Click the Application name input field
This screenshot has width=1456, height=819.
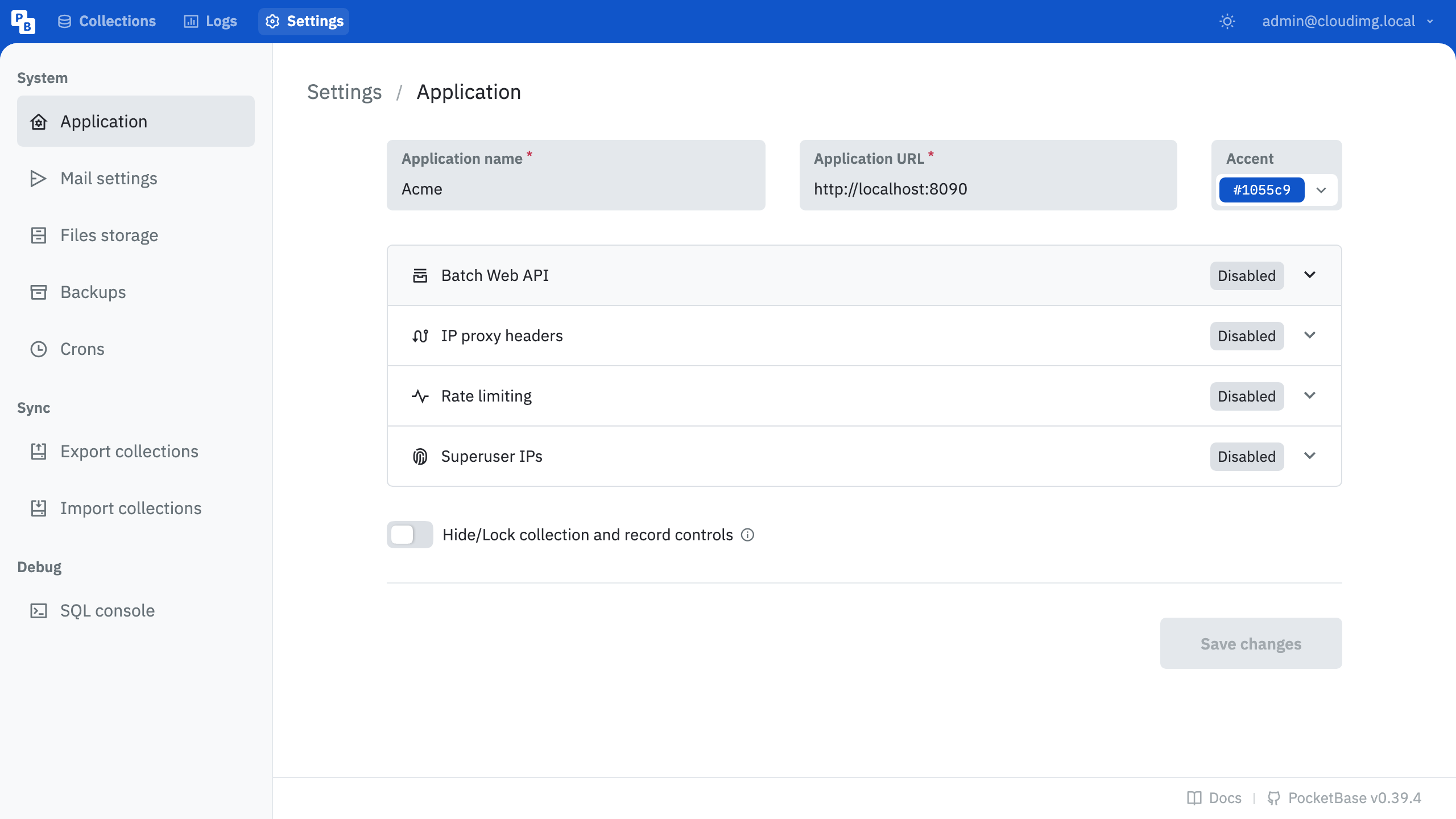pos(576,175)
